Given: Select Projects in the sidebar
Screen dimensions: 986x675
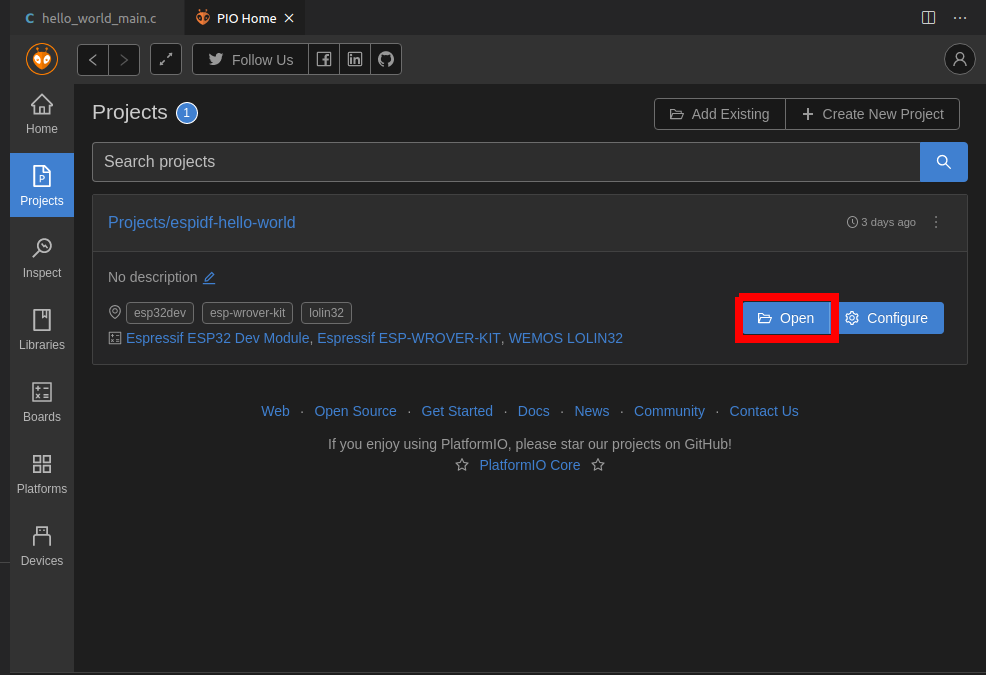Looking at the screenshot, I should [42, 185].
